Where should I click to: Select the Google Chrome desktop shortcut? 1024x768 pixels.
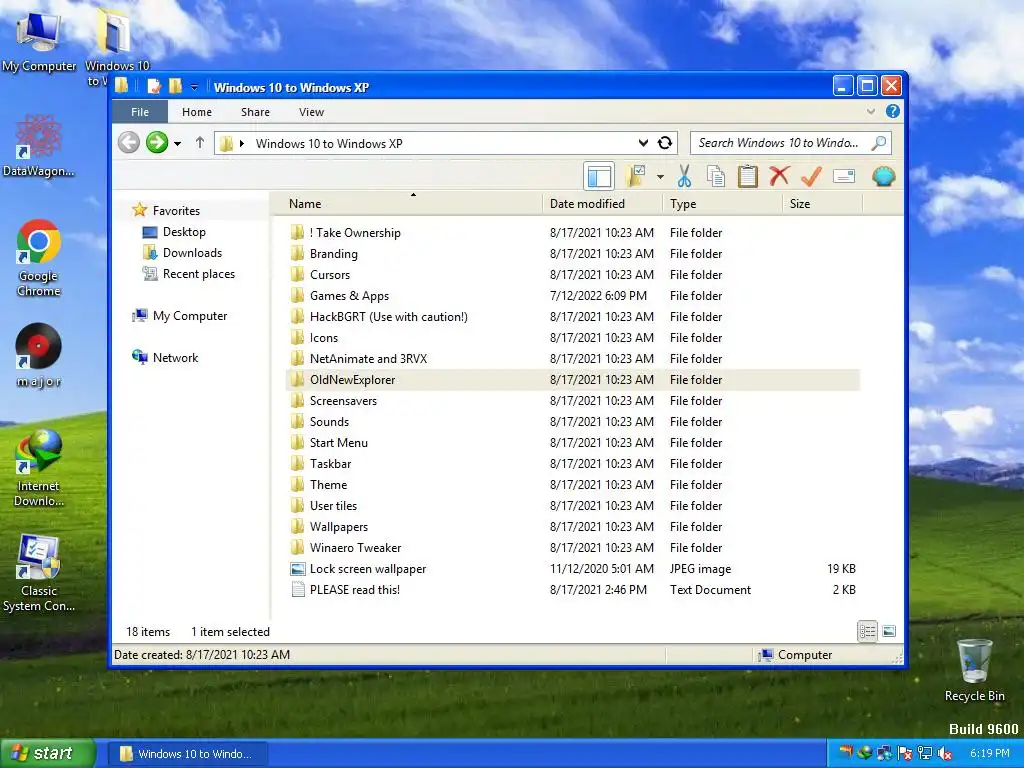point(39,259)
